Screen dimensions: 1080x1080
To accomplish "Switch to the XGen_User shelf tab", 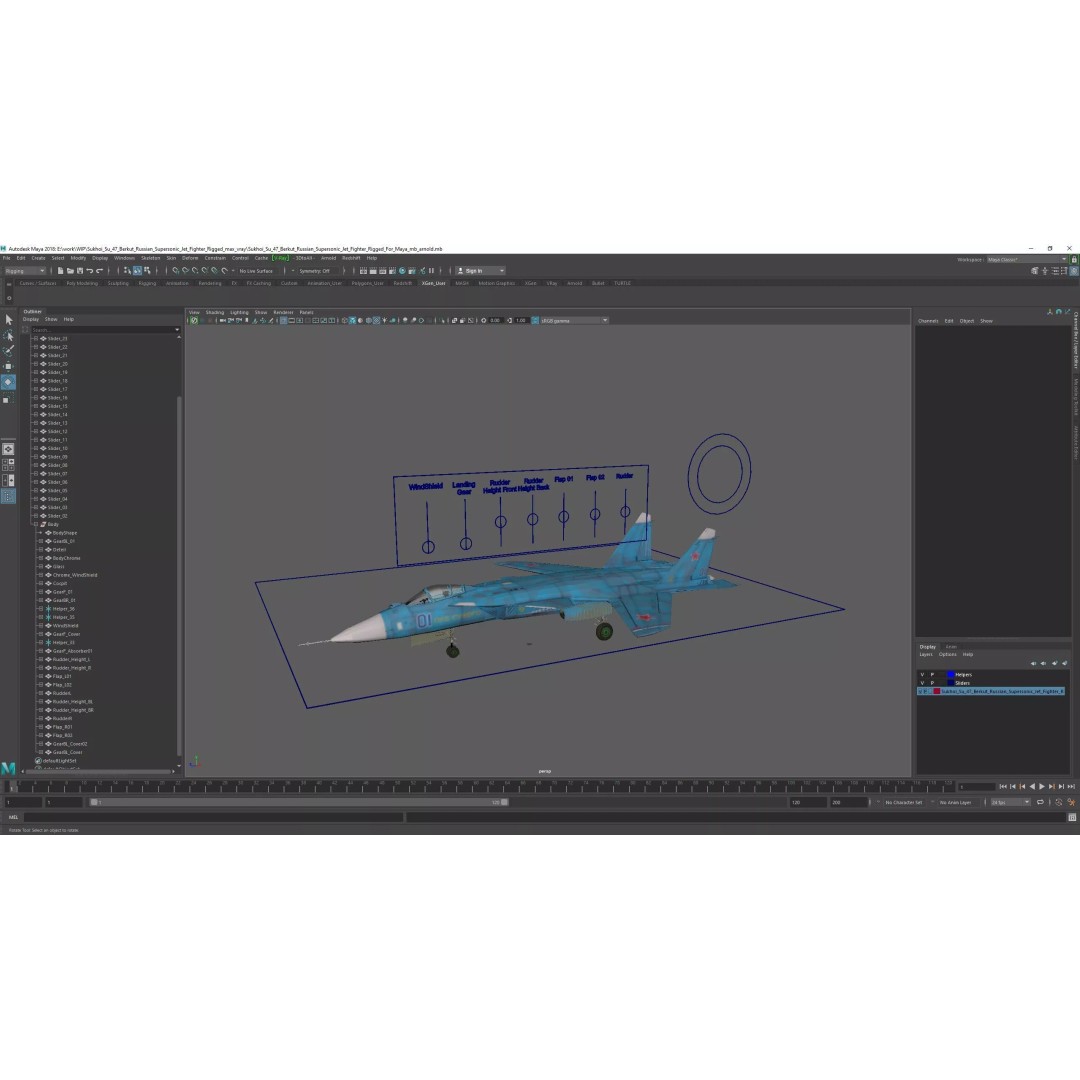I will (433, 283).
